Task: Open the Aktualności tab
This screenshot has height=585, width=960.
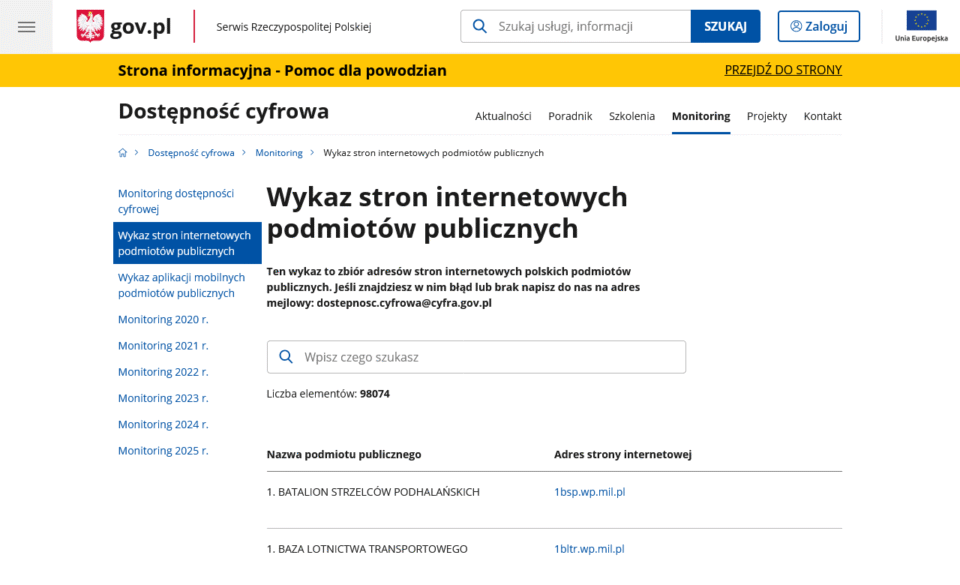Action: pyautogui.click(x=503, y=116)
